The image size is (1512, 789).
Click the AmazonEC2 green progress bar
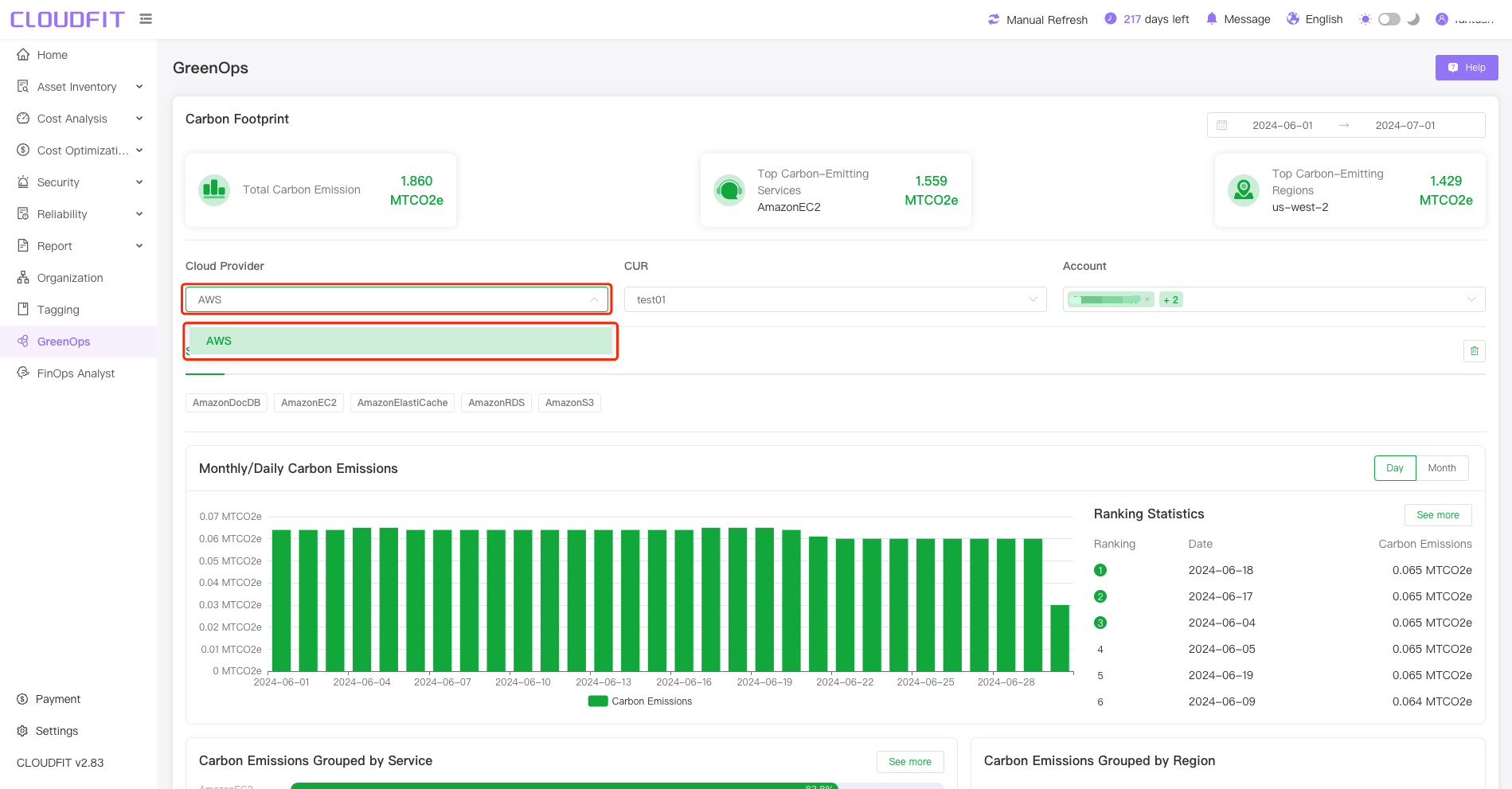[x=565, y=786]
